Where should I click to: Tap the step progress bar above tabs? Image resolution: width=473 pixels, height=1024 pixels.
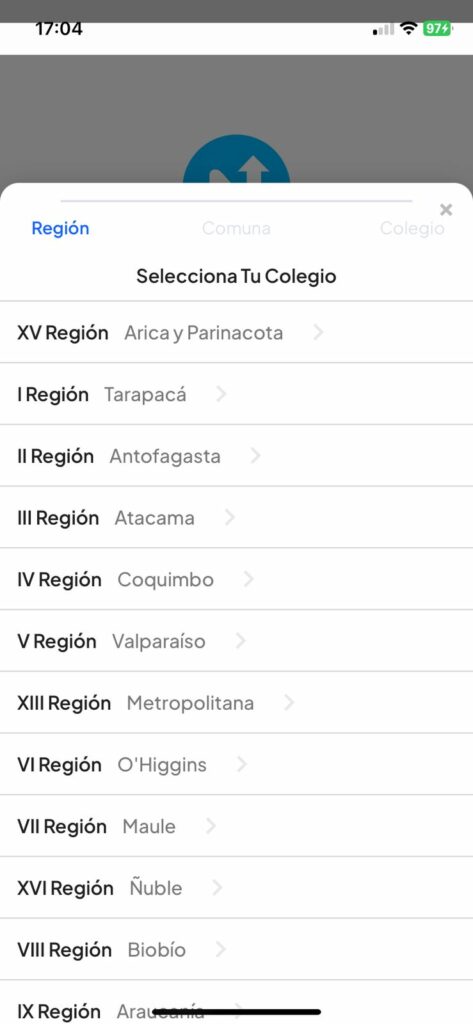click(x=236, y=201)
